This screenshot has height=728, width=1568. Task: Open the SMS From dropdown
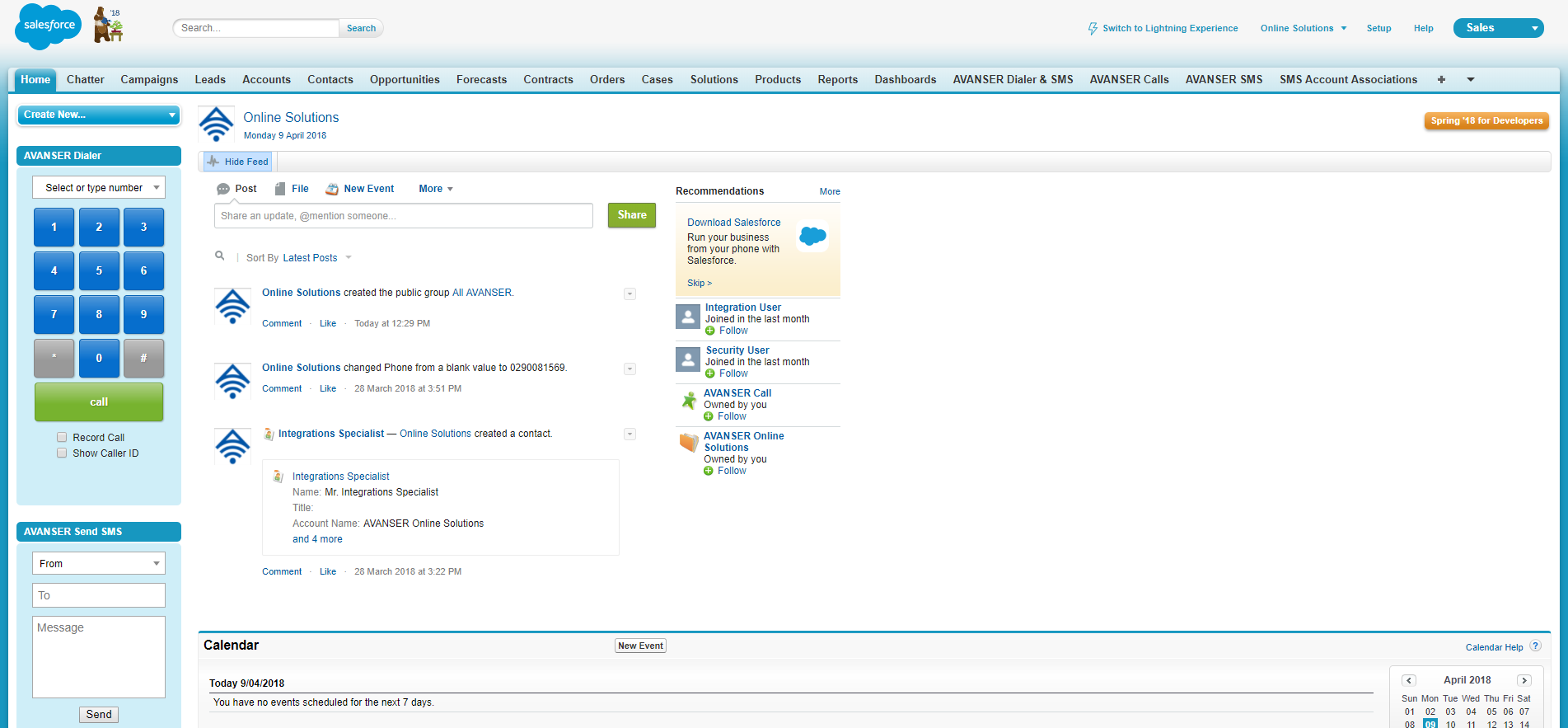coord(99,563)
